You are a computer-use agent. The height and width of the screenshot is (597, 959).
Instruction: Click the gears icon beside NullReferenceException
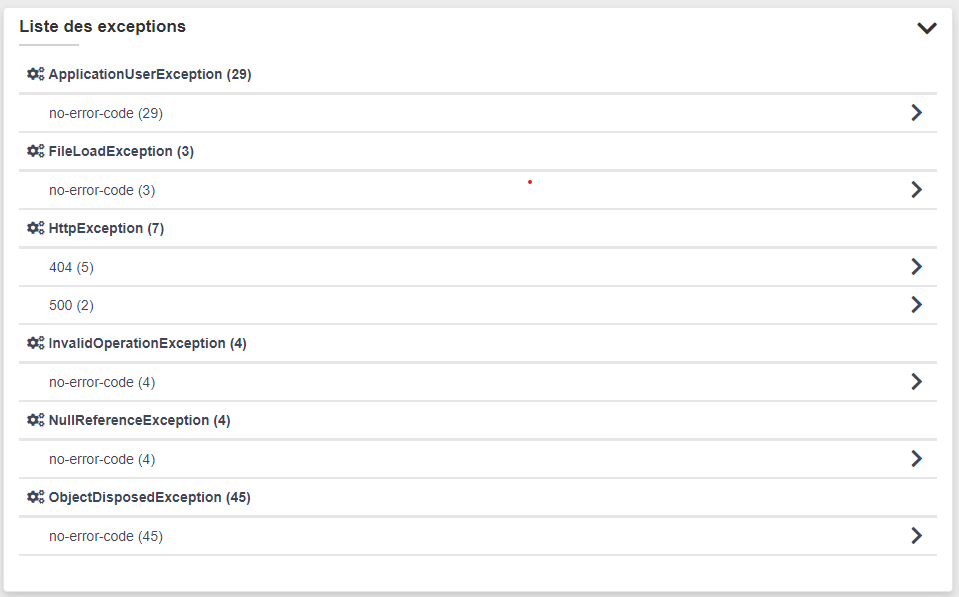tap(36, 420)
